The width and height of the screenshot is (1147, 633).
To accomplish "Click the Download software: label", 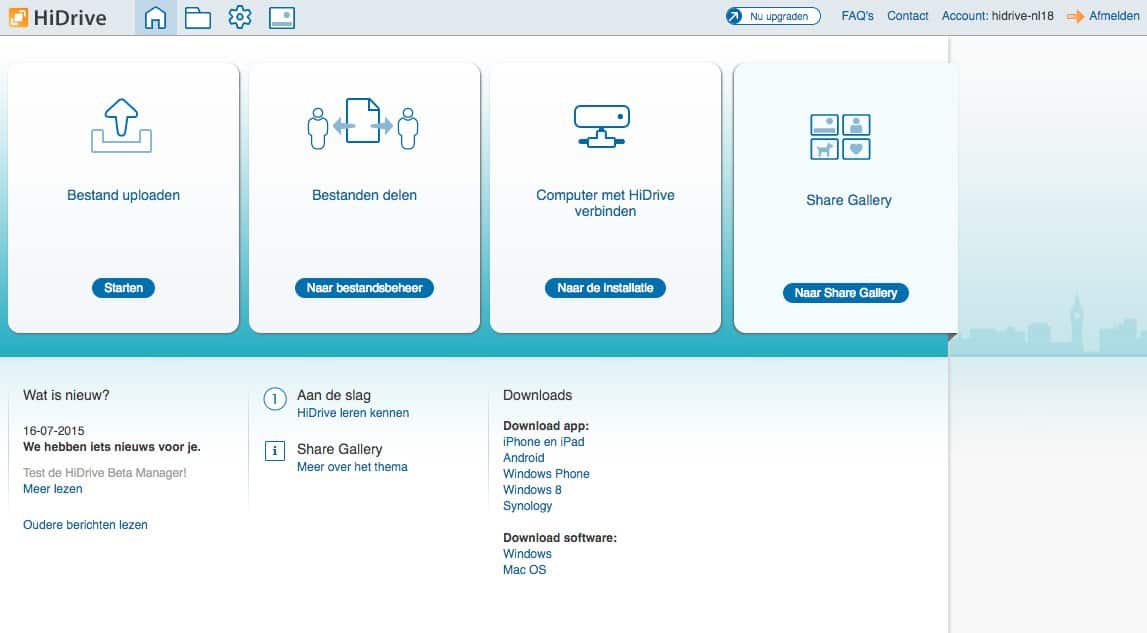I will 560,538.
